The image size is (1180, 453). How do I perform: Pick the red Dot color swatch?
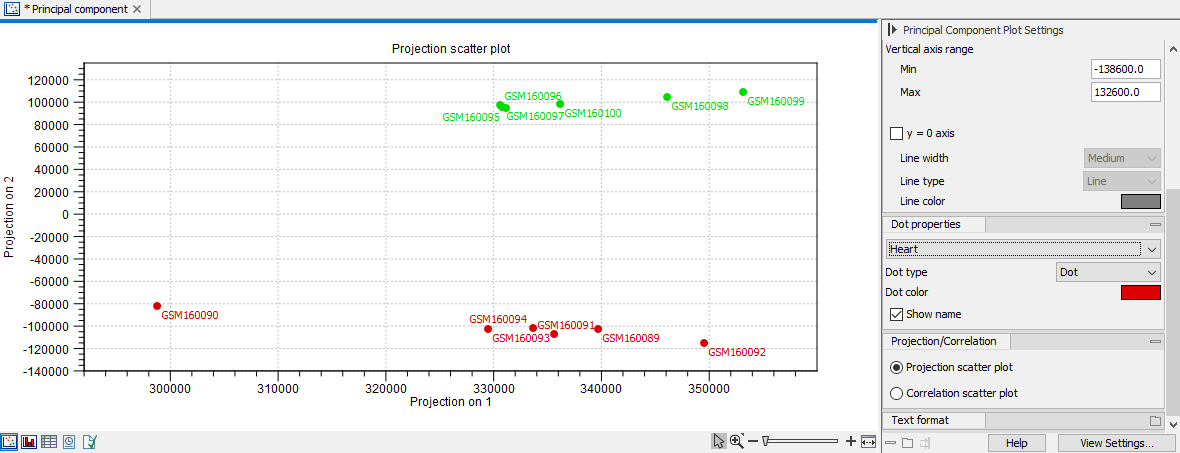pyautogui.click(x=1140, y=292)
